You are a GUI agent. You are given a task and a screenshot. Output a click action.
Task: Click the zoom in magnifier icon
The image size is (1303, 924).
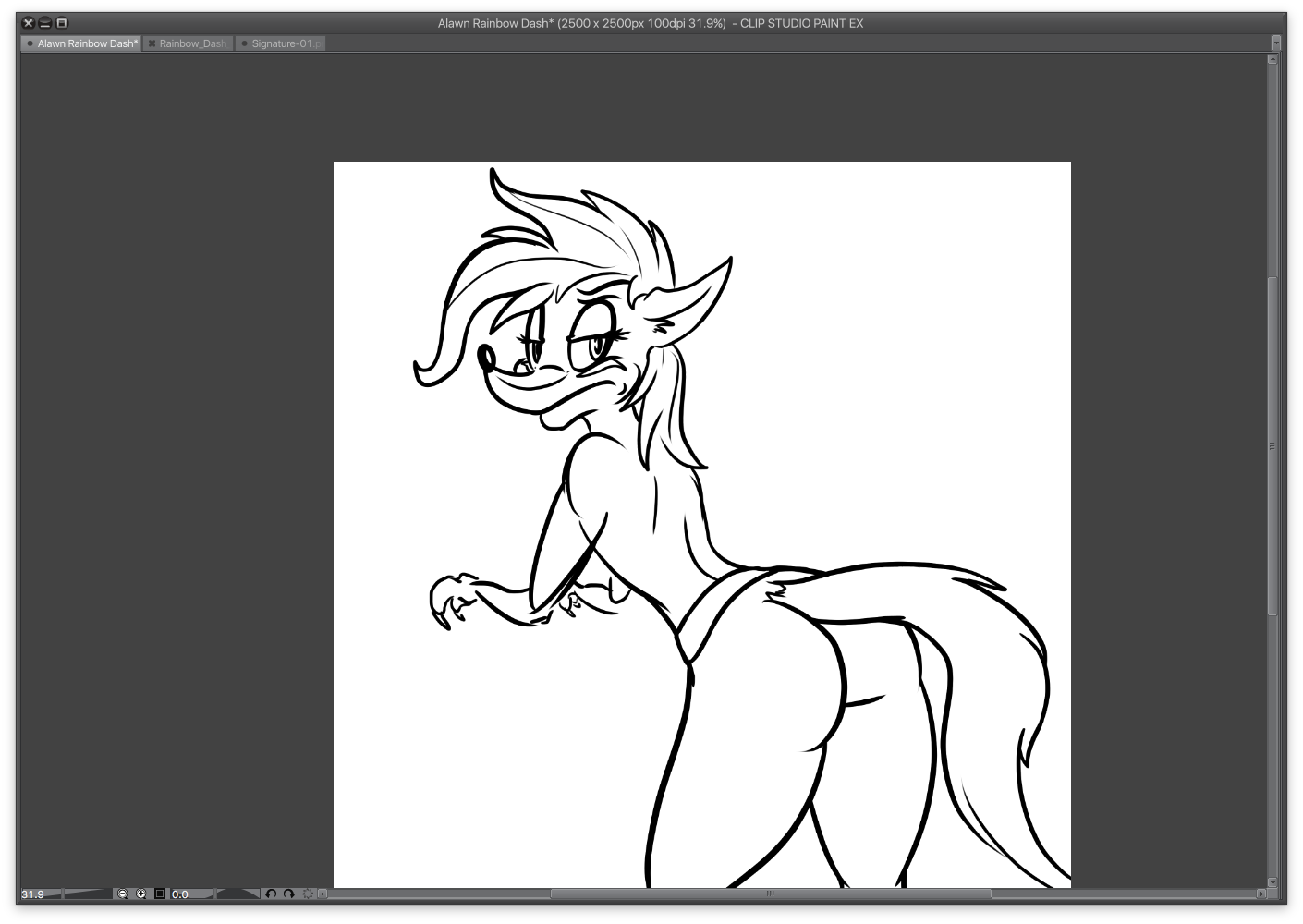coord(141,894)
